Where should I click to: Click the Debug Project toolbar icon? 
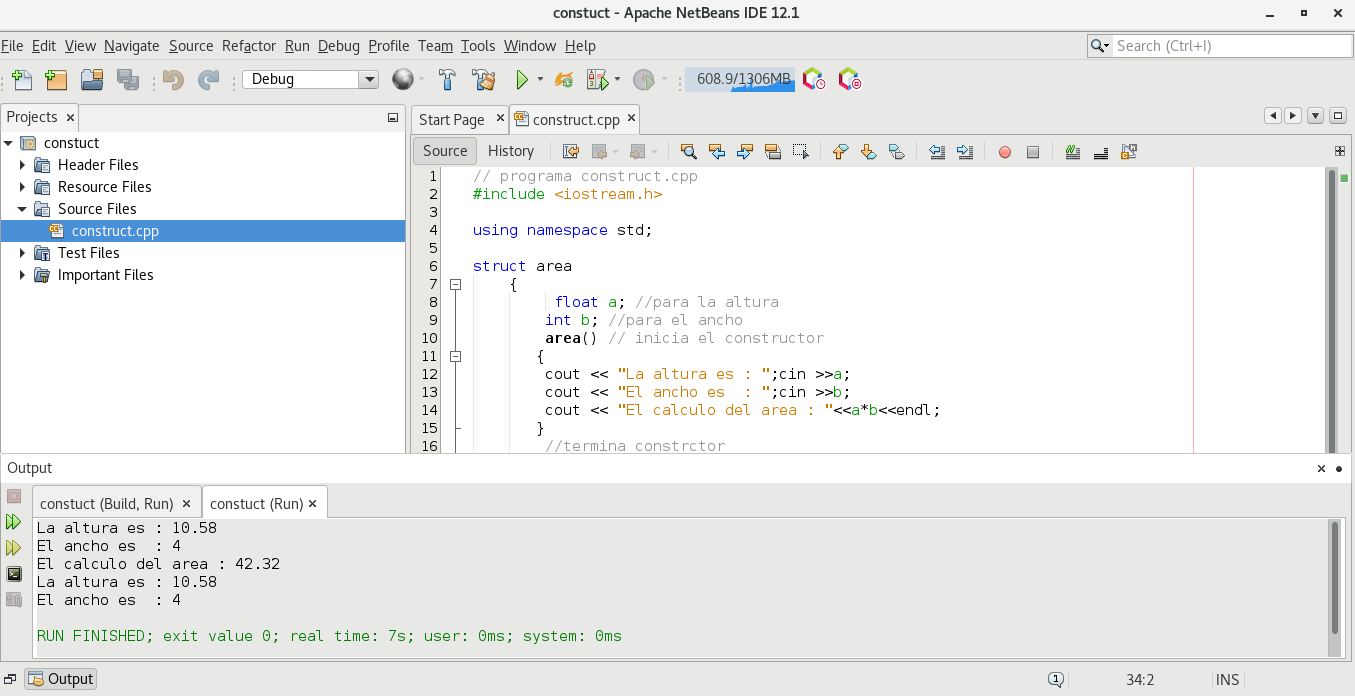(597, 80)
